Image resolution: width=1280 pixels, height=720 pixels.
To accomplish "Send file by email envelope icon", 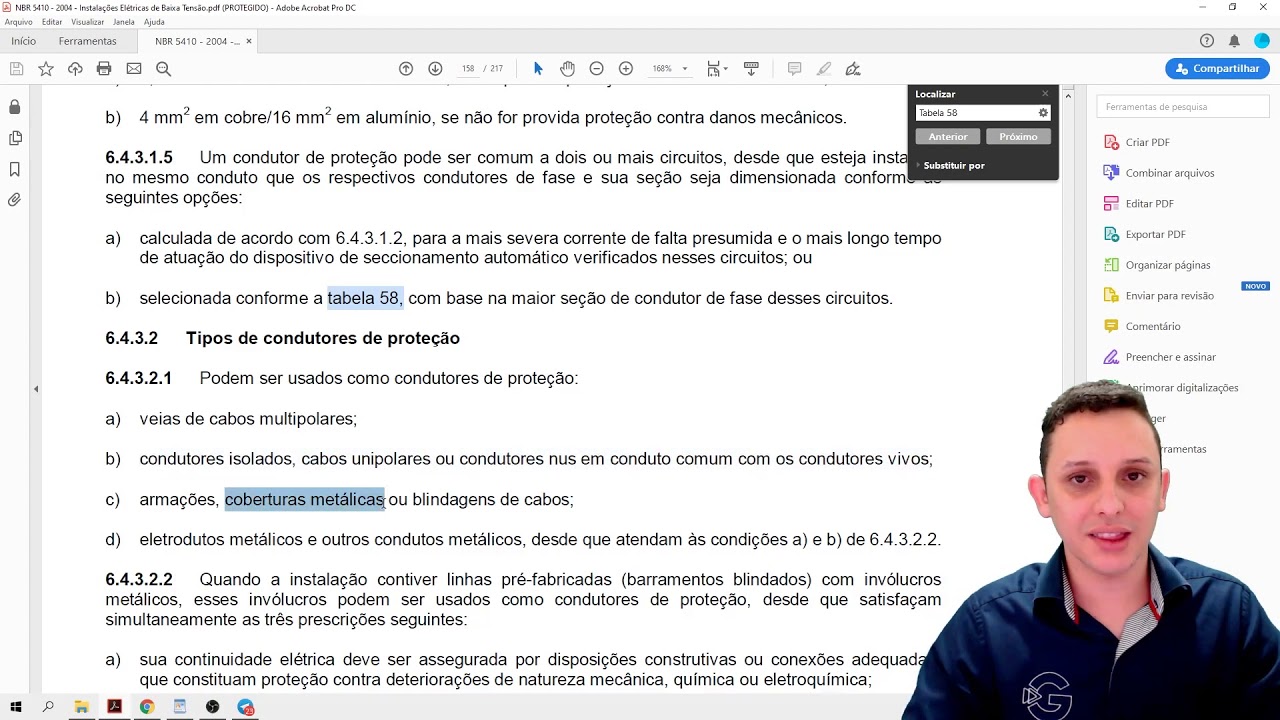I will pyautogui.click(x=134, y=69).
